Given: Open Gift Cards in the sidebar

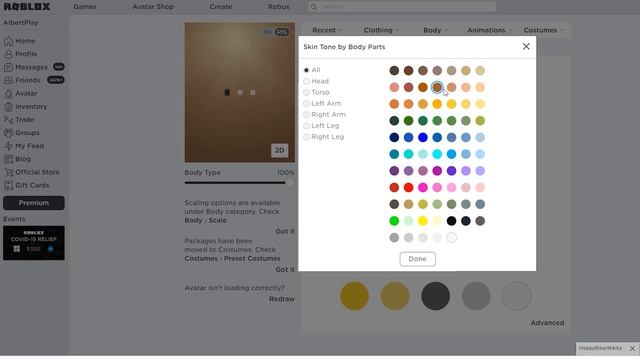Looking at the screenshot, I should [x=27, y=185].
